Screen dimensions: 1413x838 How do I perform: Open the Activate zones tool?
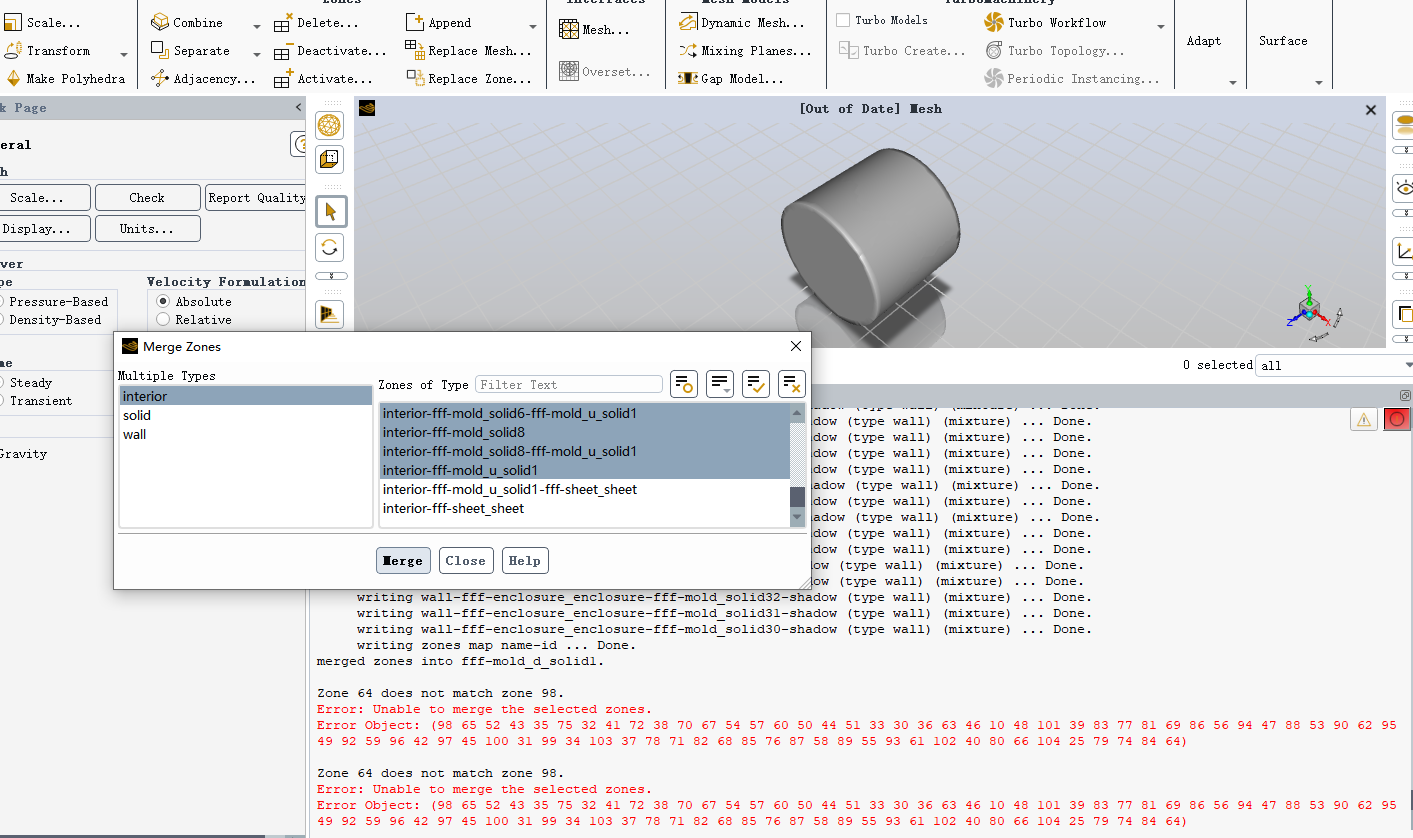[323, 79]
